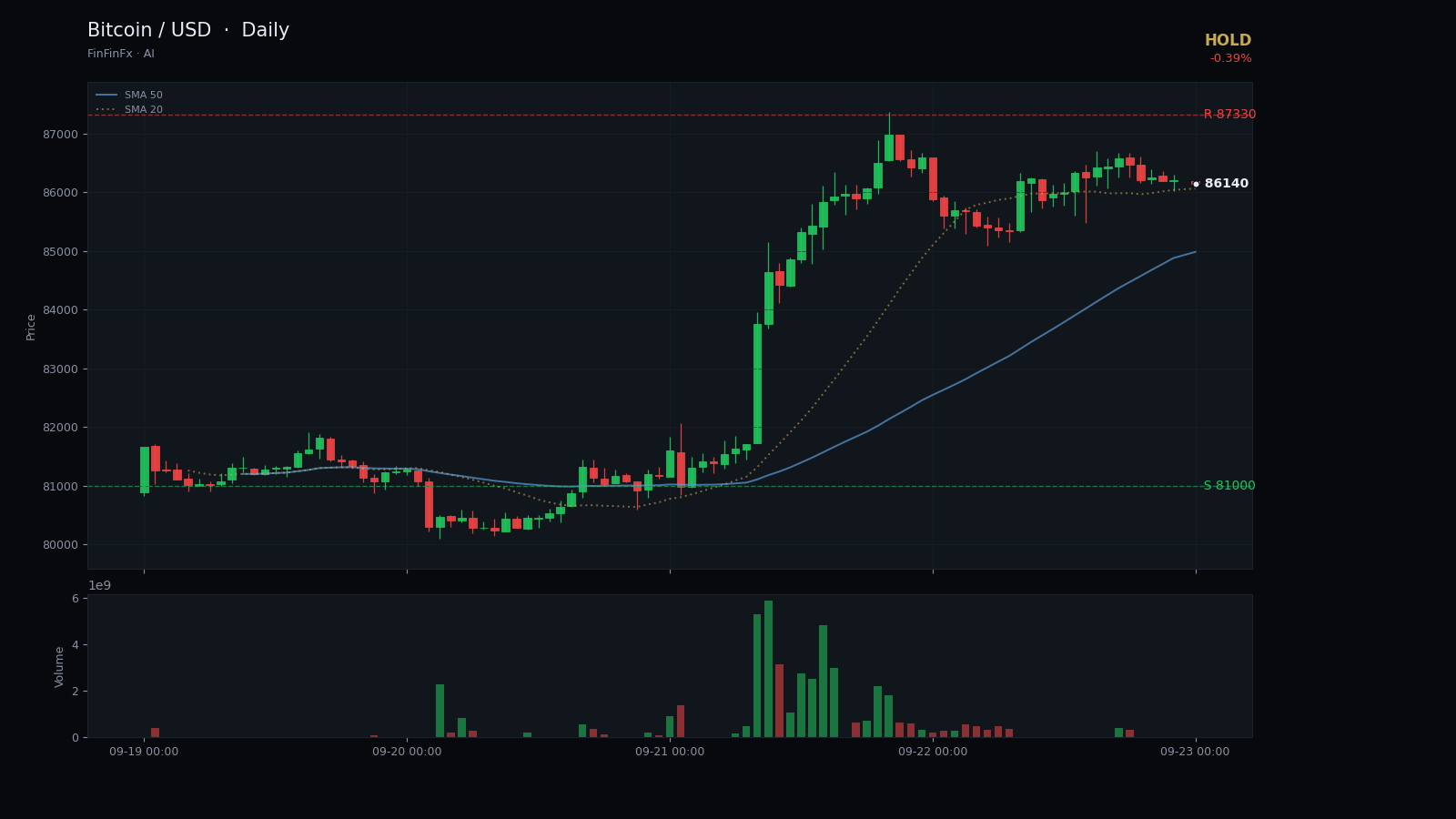Click the Bitcoin / USD Daily chart title

[x=188, y=31]
